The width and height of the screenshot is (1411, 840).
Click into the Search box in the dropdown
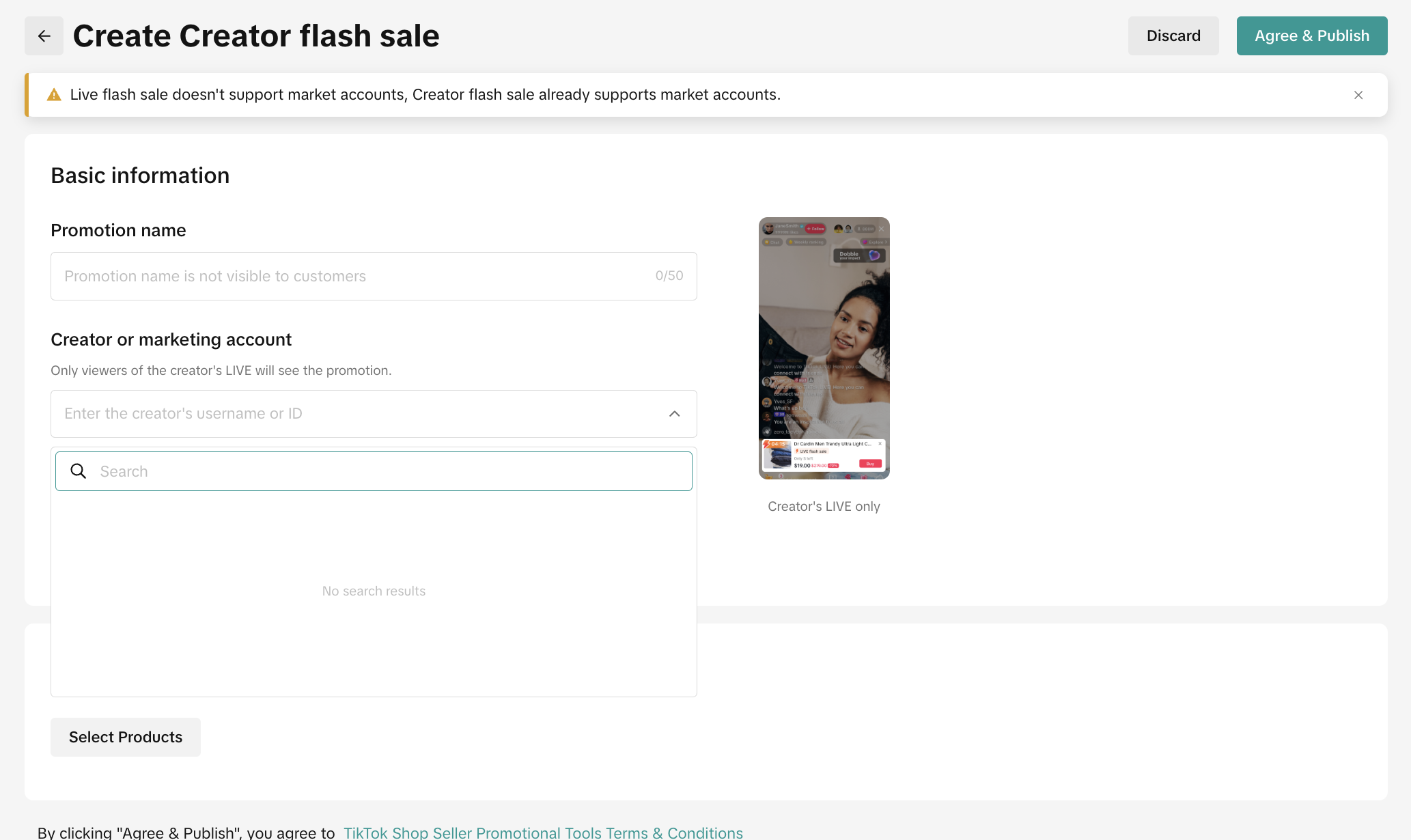389,471
